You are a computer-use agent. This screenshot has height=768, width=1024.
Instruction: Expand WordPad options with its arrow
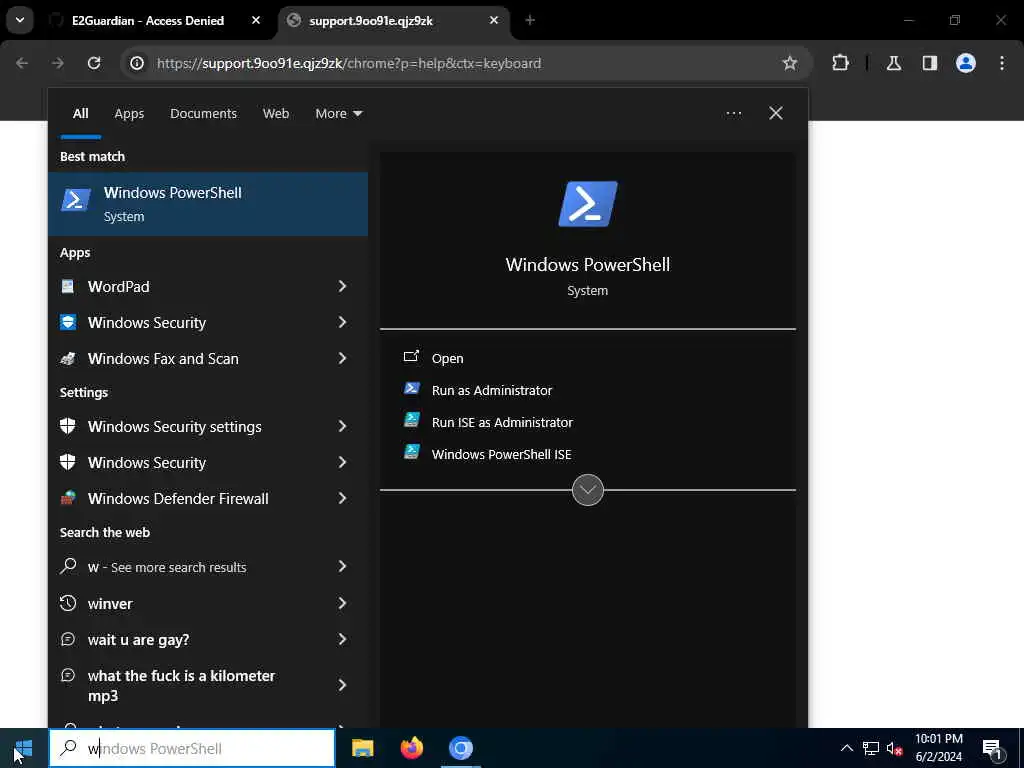342,286
